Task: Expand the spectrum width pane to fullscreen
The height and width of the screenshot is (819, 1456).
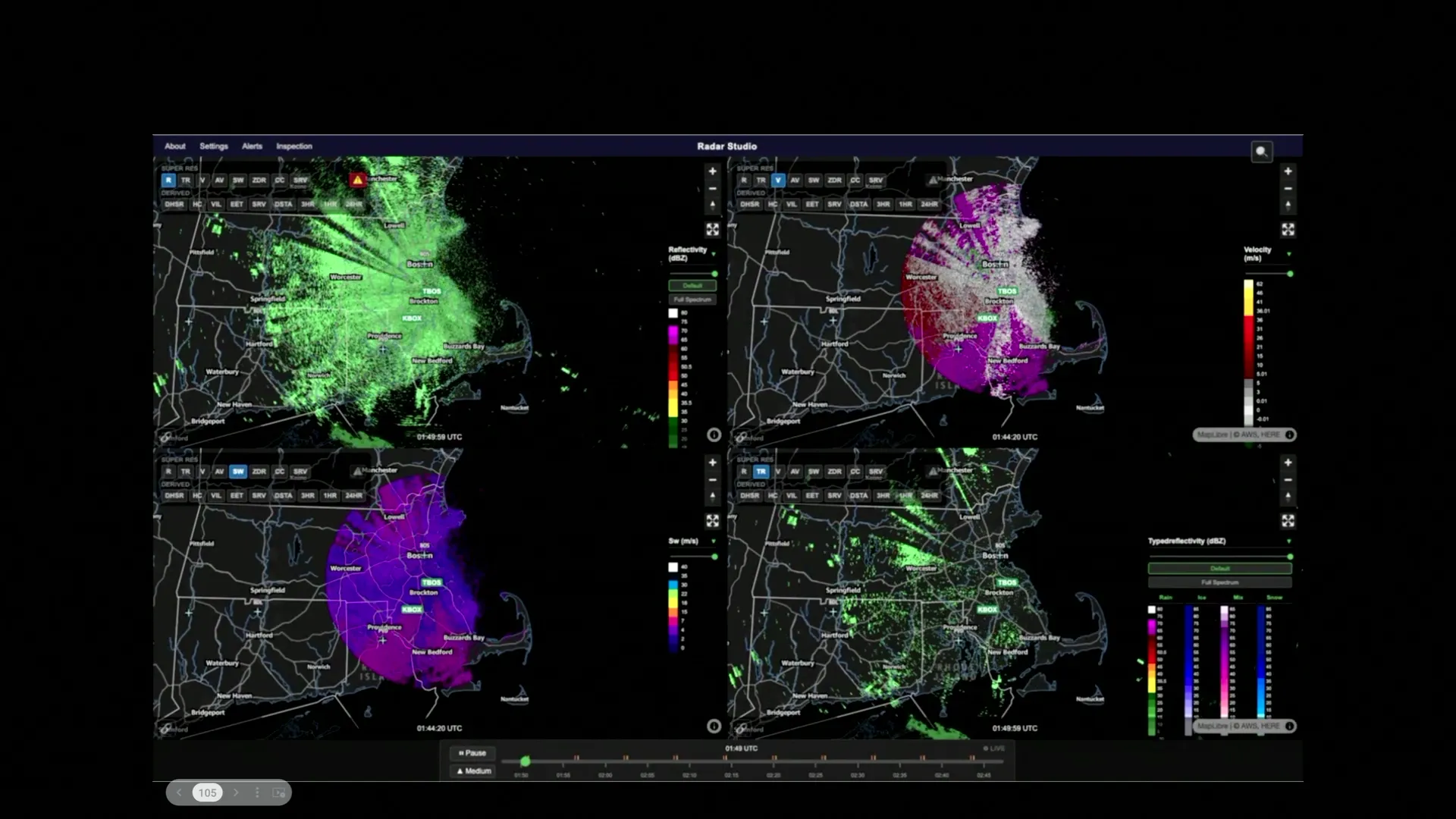Action: (712, 520)
